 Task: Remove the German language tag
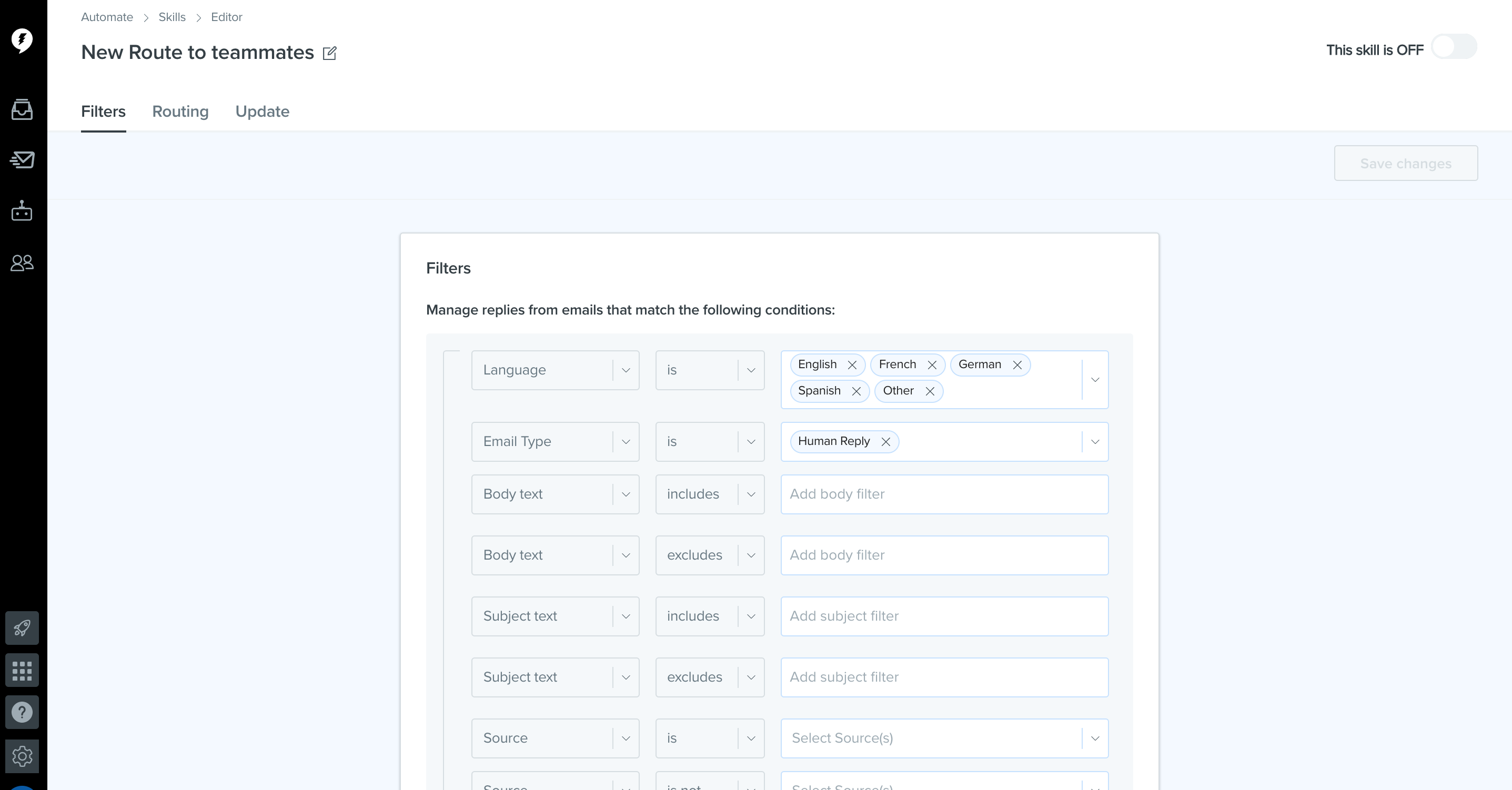[1017, 365]
